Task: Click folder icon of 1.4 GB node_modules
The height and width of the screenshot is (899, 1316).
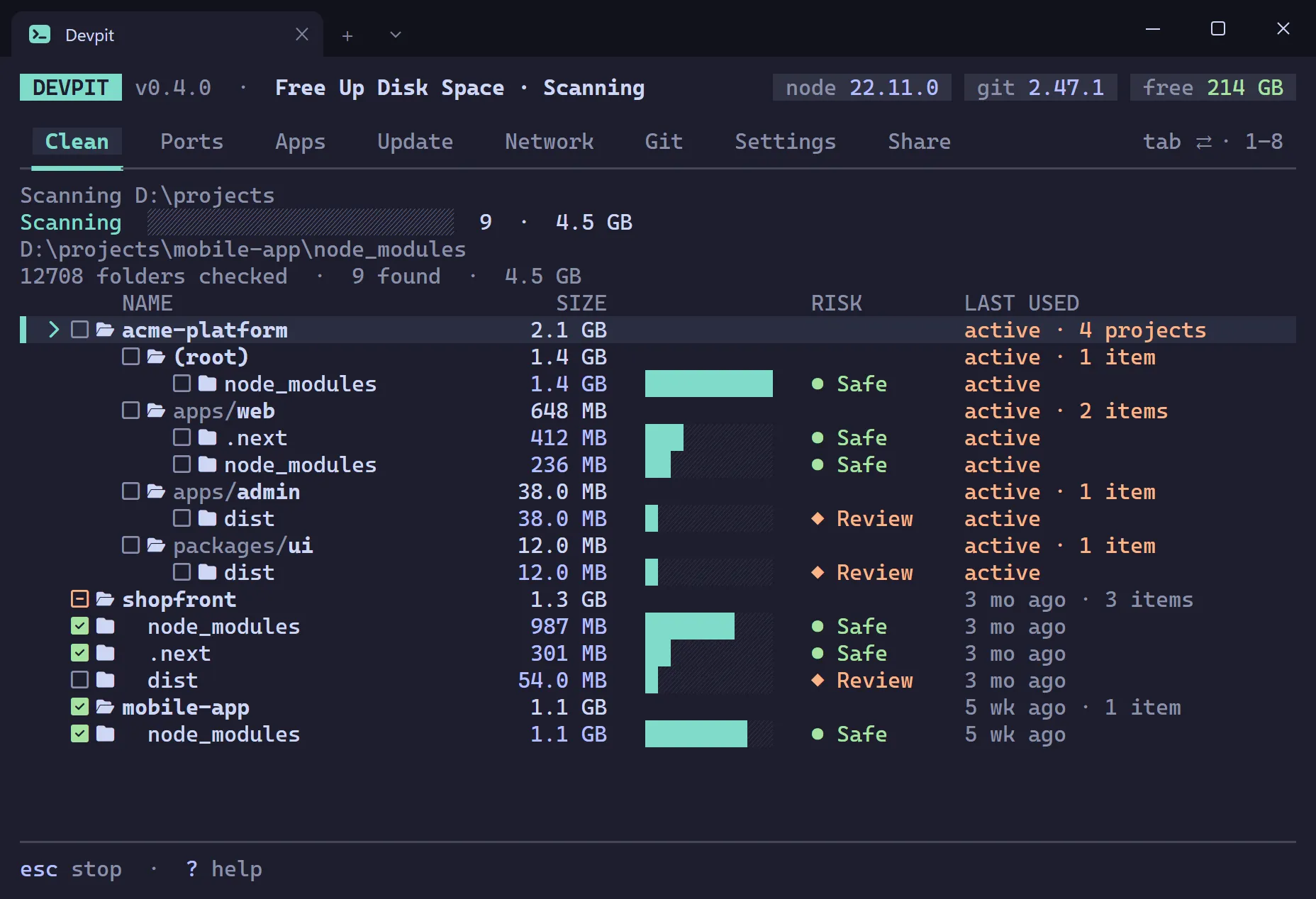Action: coord(207,384)
